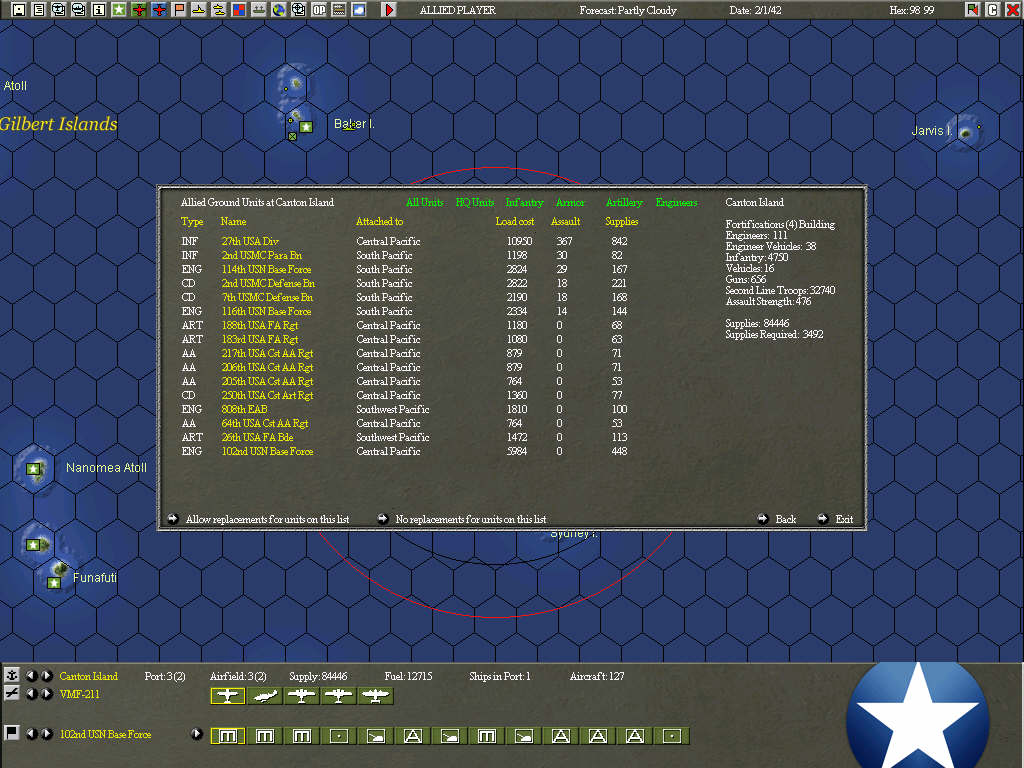Go to next ground unit after 102nd USN Base Force
The width and height of the screenshot is (1024, 768).
(46, 734)
